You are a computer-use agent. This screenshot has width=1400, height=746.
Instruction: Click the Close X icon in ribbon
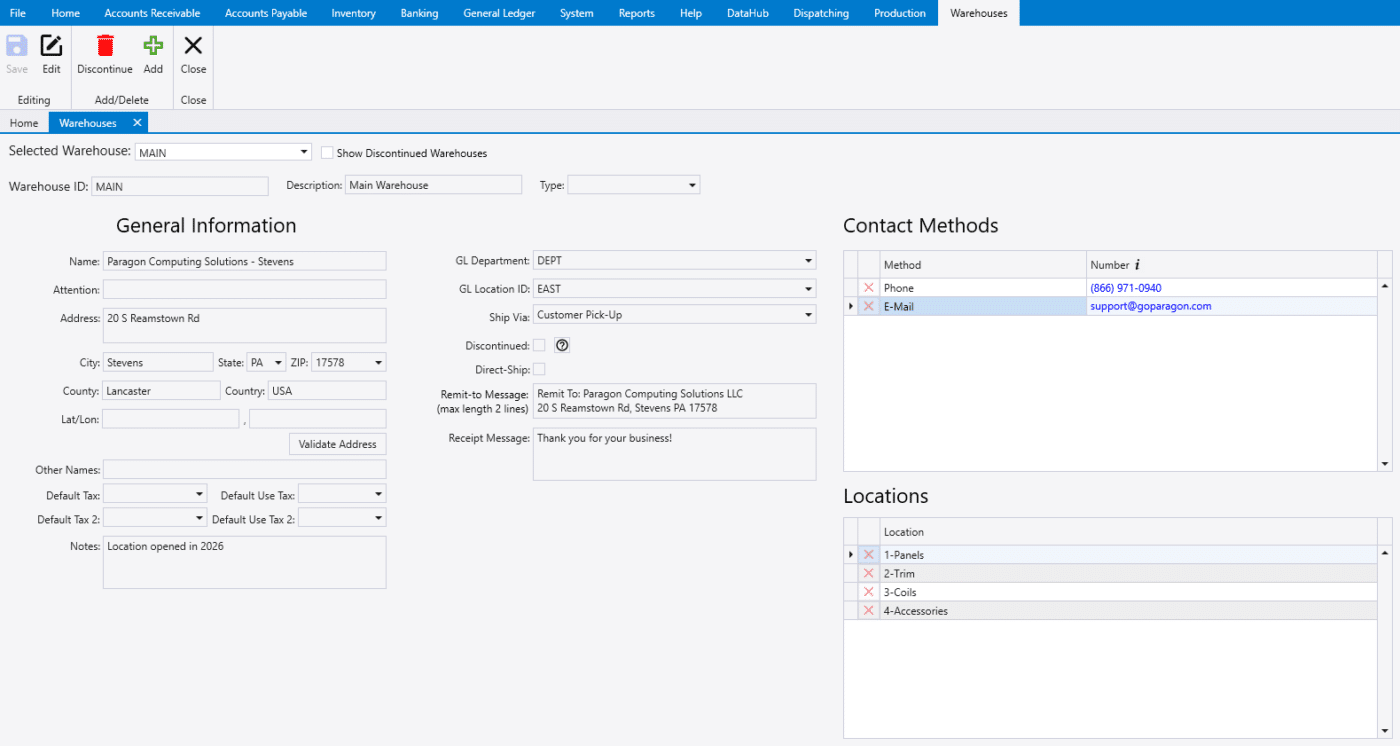[193, 46]
